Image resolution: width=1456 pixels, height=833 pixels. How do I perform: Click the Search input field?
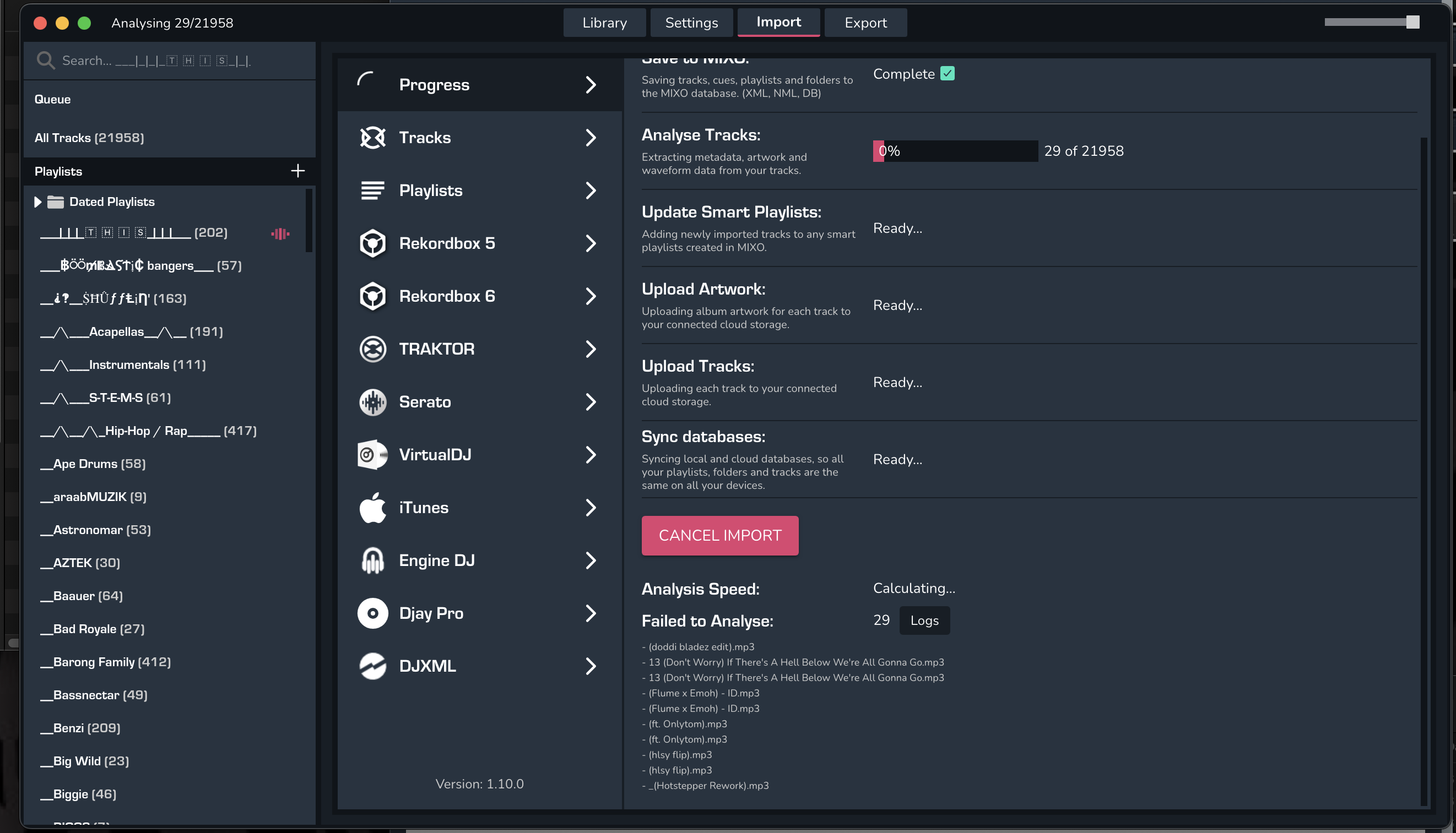(x=172, y=61)
